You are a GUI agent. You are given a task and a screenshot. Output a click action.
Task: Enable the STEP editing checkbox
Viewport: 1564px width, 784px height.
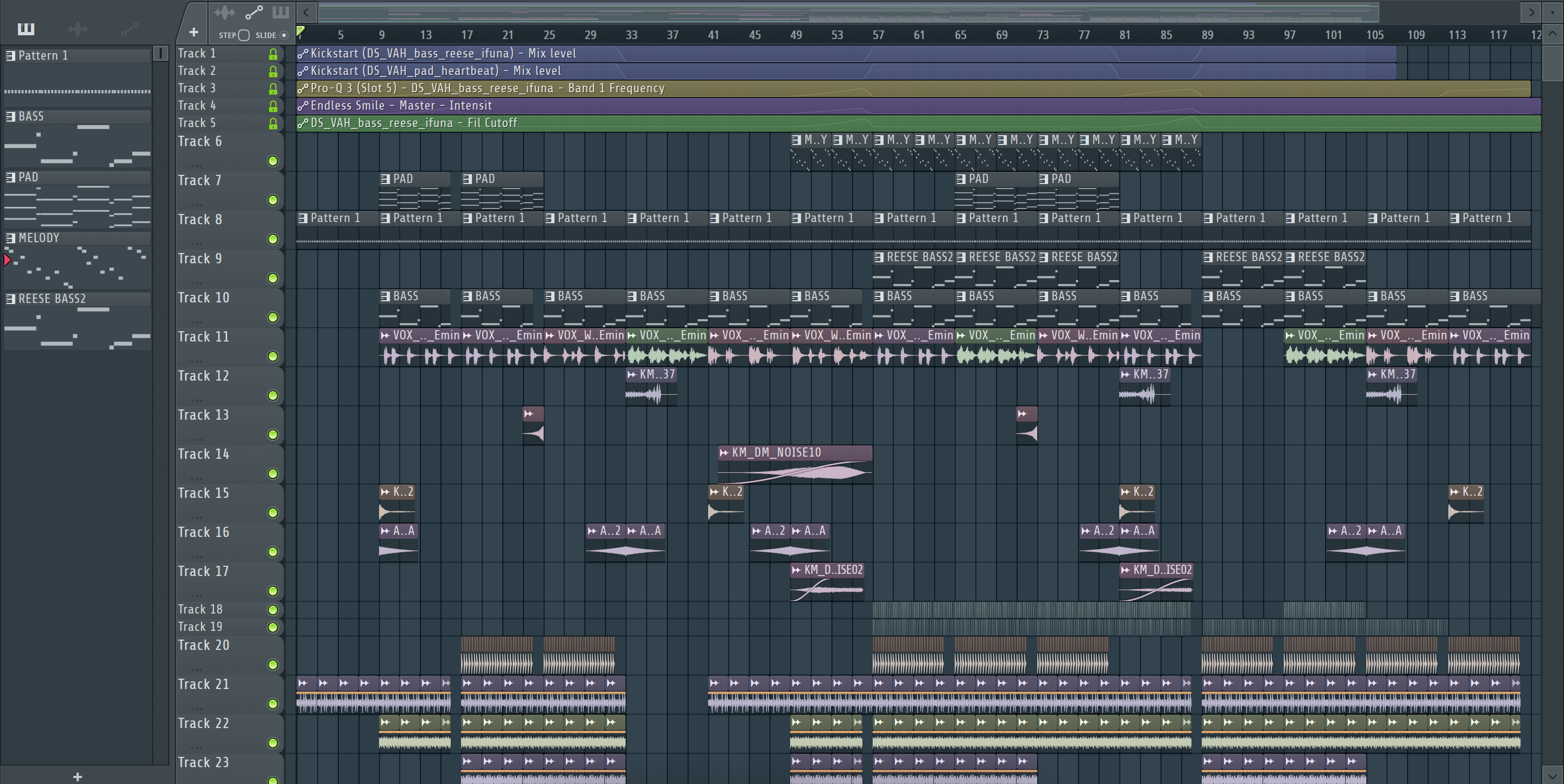243,35
